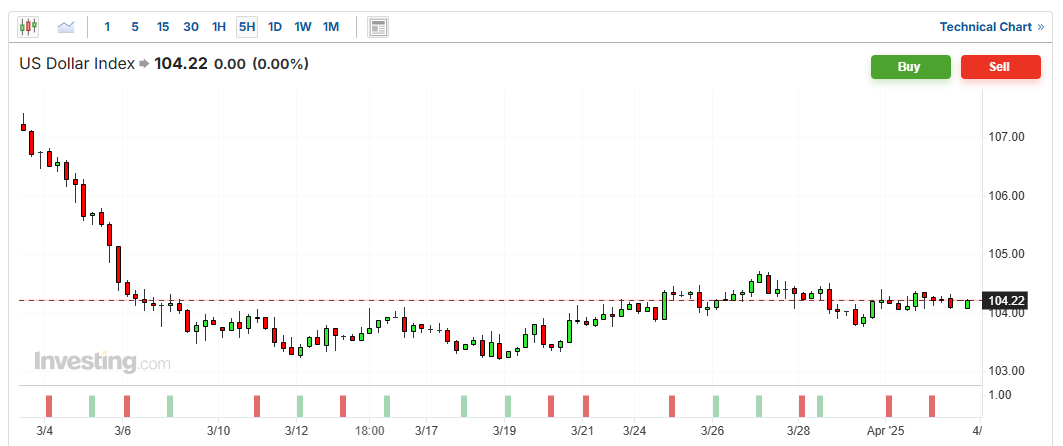Image resolution: width=1063 pixels, height=446 pixels.
Task: Choose the 1M interval
Action: [330, 27]
